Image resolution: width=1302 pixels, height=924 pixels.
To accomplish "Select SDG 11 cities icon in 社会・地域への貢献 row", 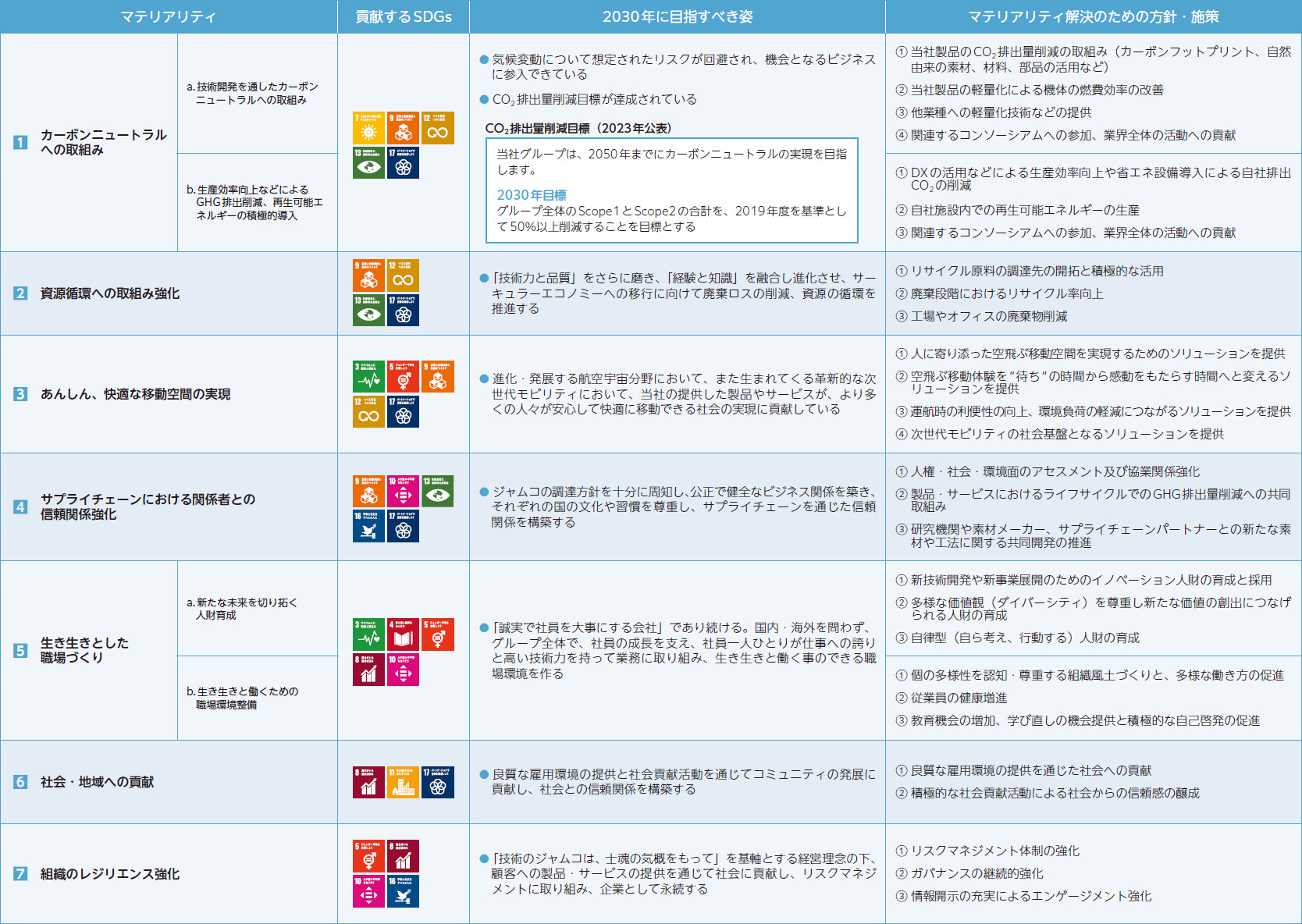I will tap(403, 781).
